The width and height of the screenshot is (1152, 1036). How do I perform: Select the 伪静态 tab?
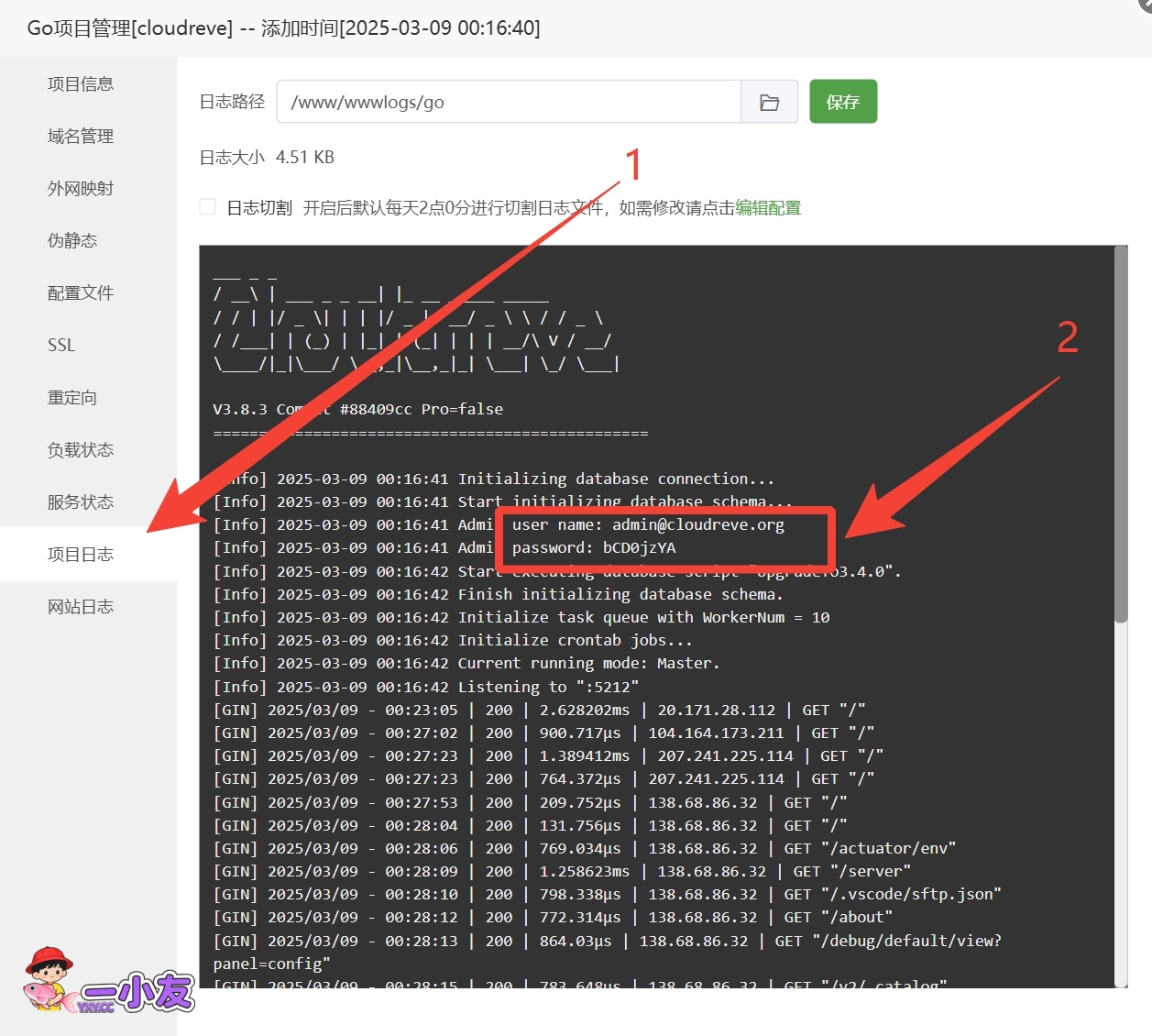(72, 241)
